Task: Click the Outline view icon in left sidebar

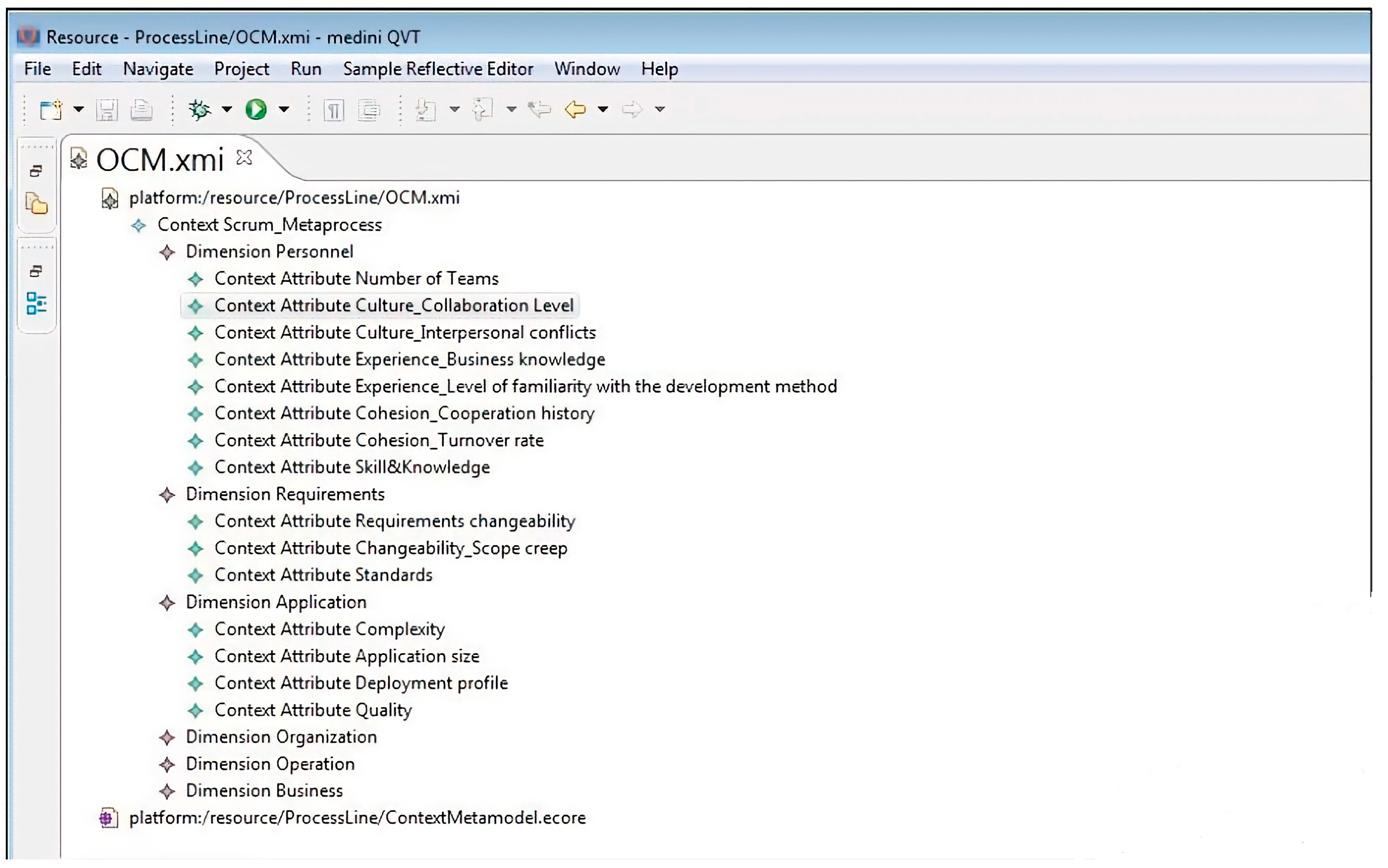Action: pos(36,303)
